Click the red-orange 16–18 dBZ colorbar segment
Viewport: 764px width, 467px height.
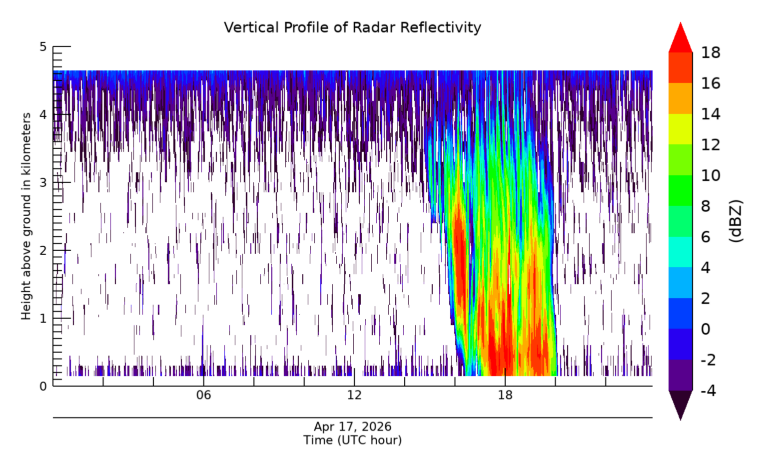click(x=680, y=67)
